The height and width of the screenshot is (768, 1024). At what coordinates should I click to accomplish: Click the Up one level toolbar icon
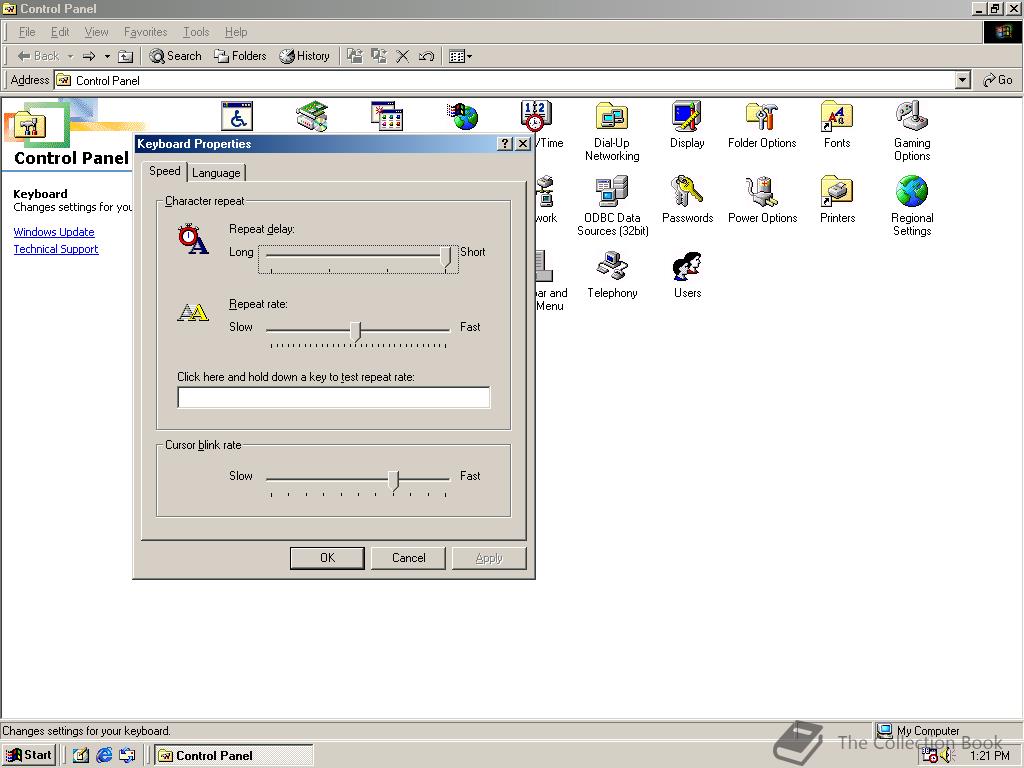125,57
